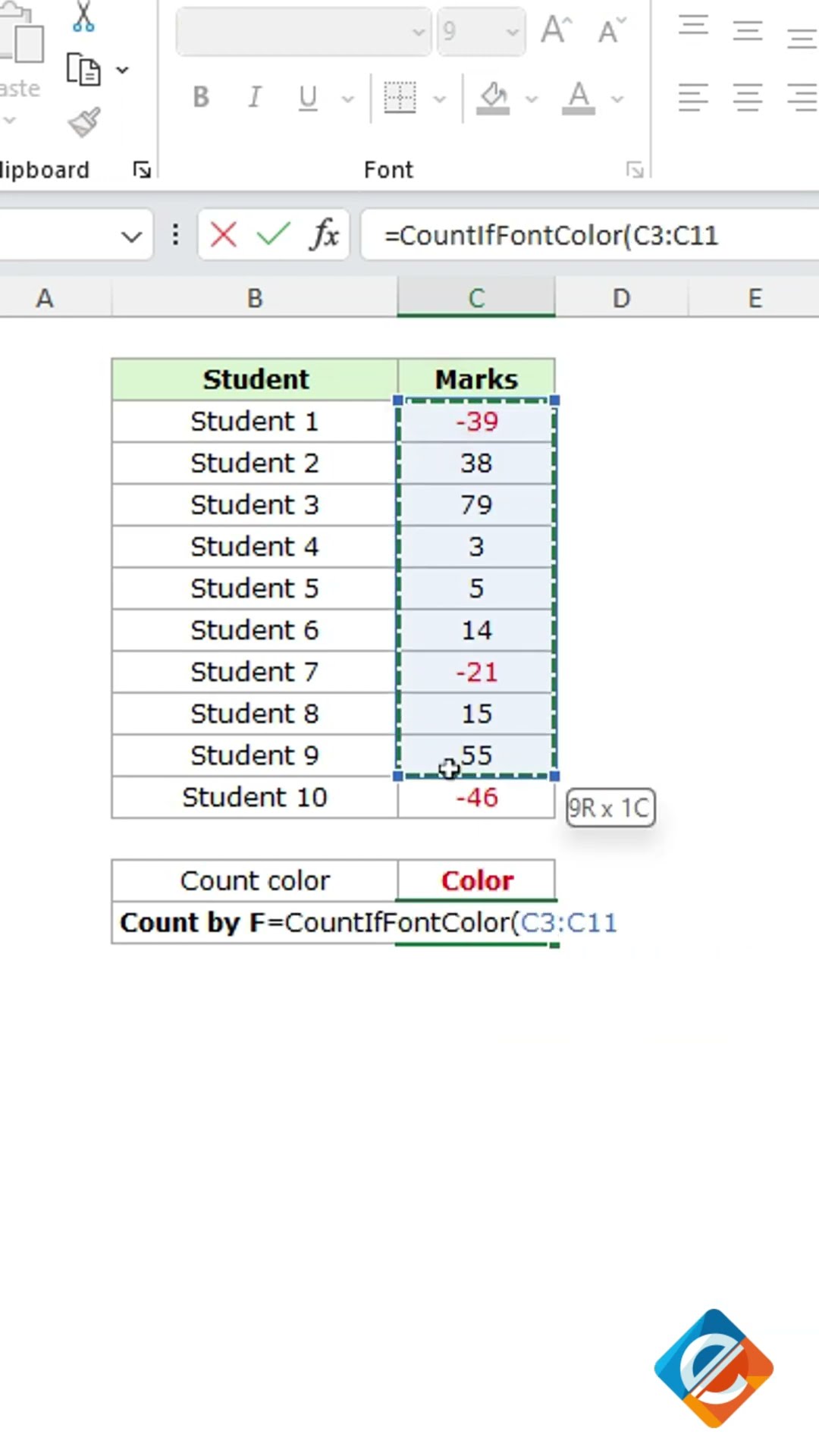Viewport: 819px width, 1456px height.
Task: Click the Student header cell
Action: pyautogui.click(x=255, y=379)
